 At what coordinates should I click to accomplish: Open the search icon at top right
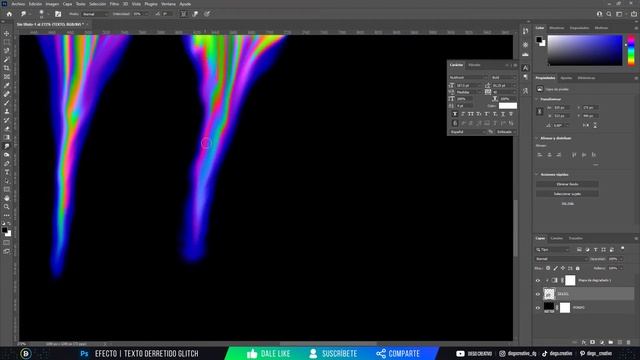click(609, 14)
